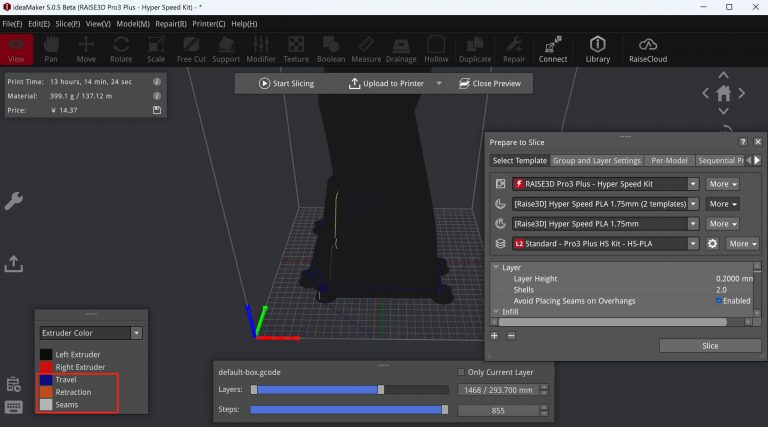Collapse the Layer settings group

coord(496,267)
